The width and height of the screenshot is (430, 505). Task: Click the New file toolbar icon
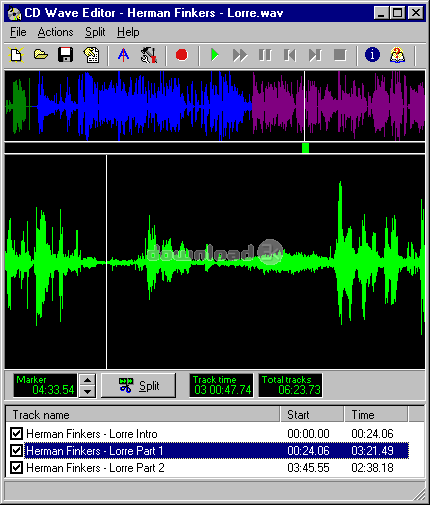[16, 55]
